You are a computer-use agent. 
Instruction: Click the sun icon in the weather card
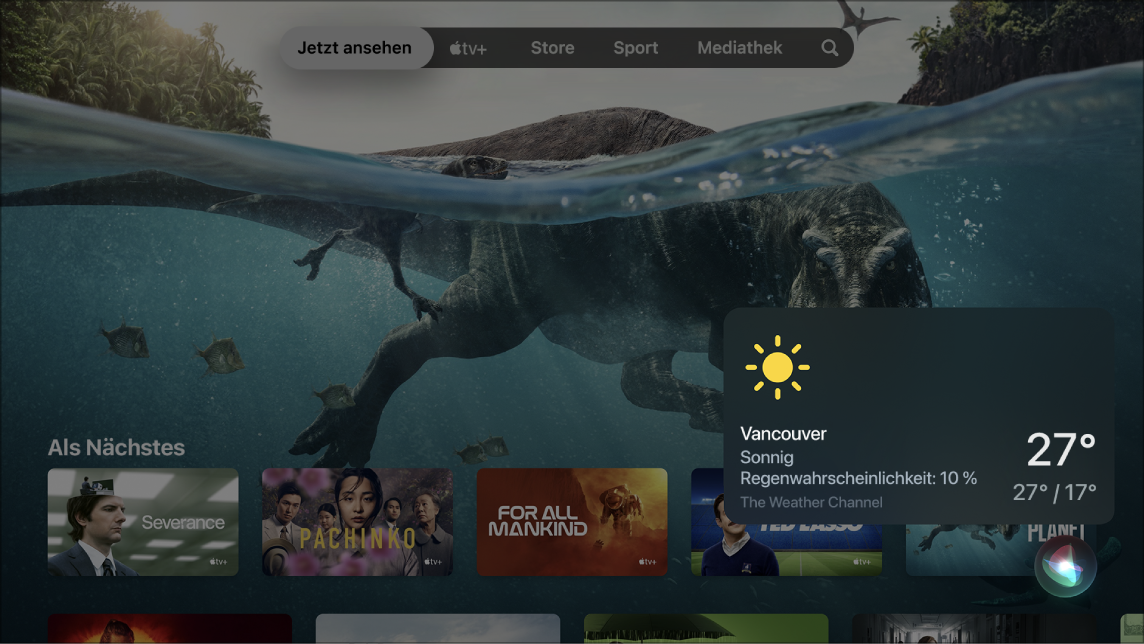[x=777, y=368]
